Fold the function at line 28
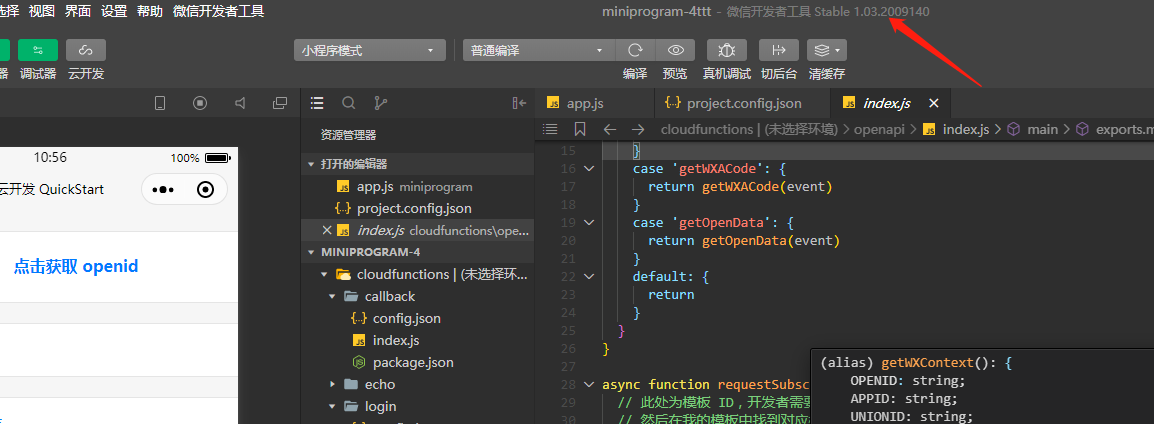The height and width of the screenshot is (424, 1154). click(x=589, y=384)
